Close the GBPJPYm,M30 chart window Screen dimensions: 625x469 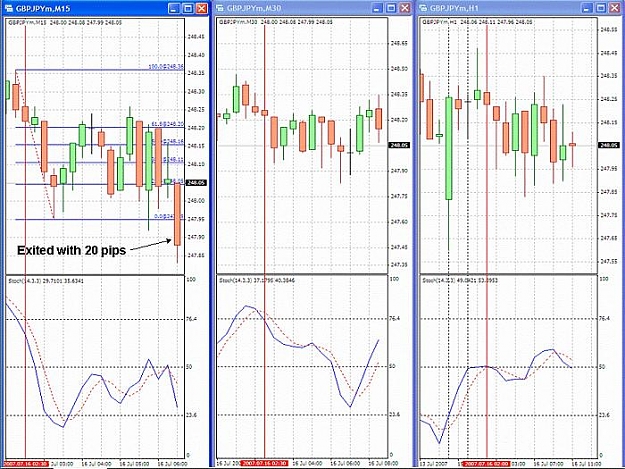click(x=405, y=8)
